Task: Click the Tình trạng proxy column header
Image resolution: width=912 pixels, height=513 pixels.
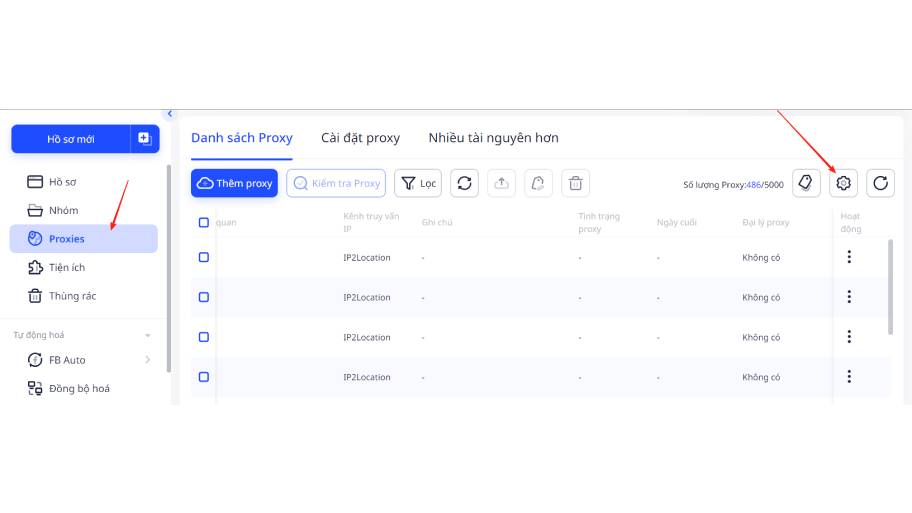Action: [599, 222]
